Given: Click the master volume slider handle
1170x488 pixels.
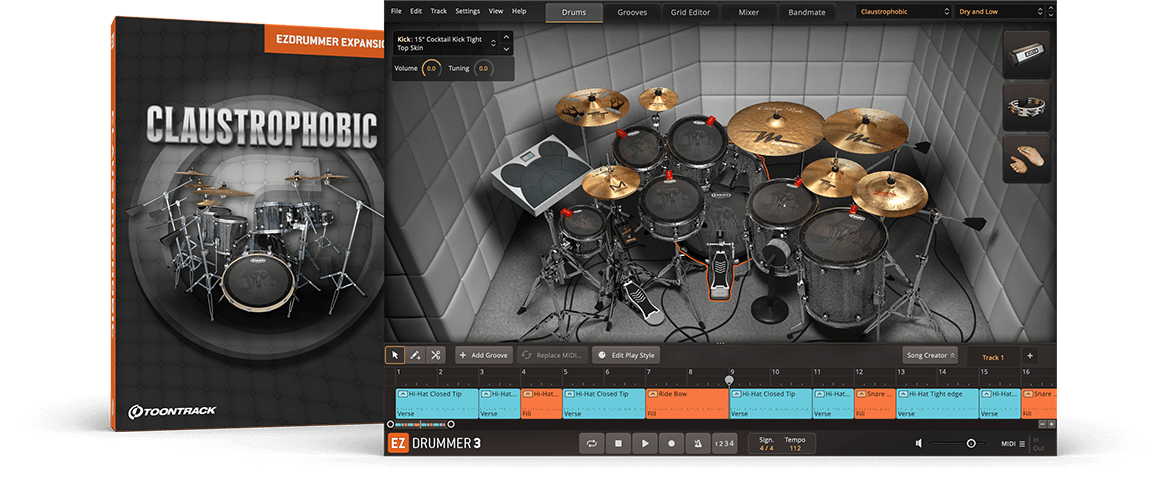Looking at the screenshot, I should click(971, 443).
